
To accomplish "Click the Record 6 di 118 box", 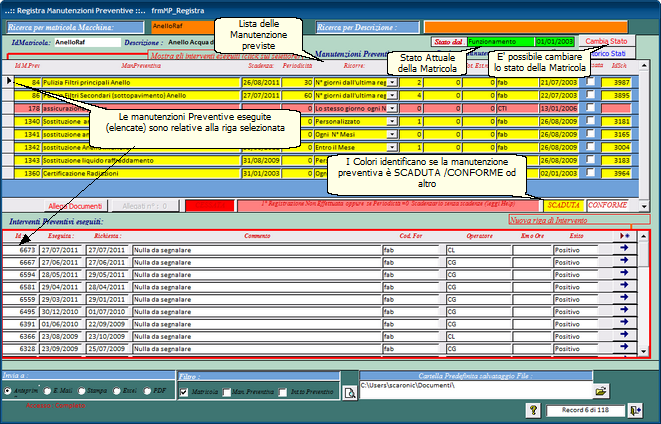I will coord(584,410).
